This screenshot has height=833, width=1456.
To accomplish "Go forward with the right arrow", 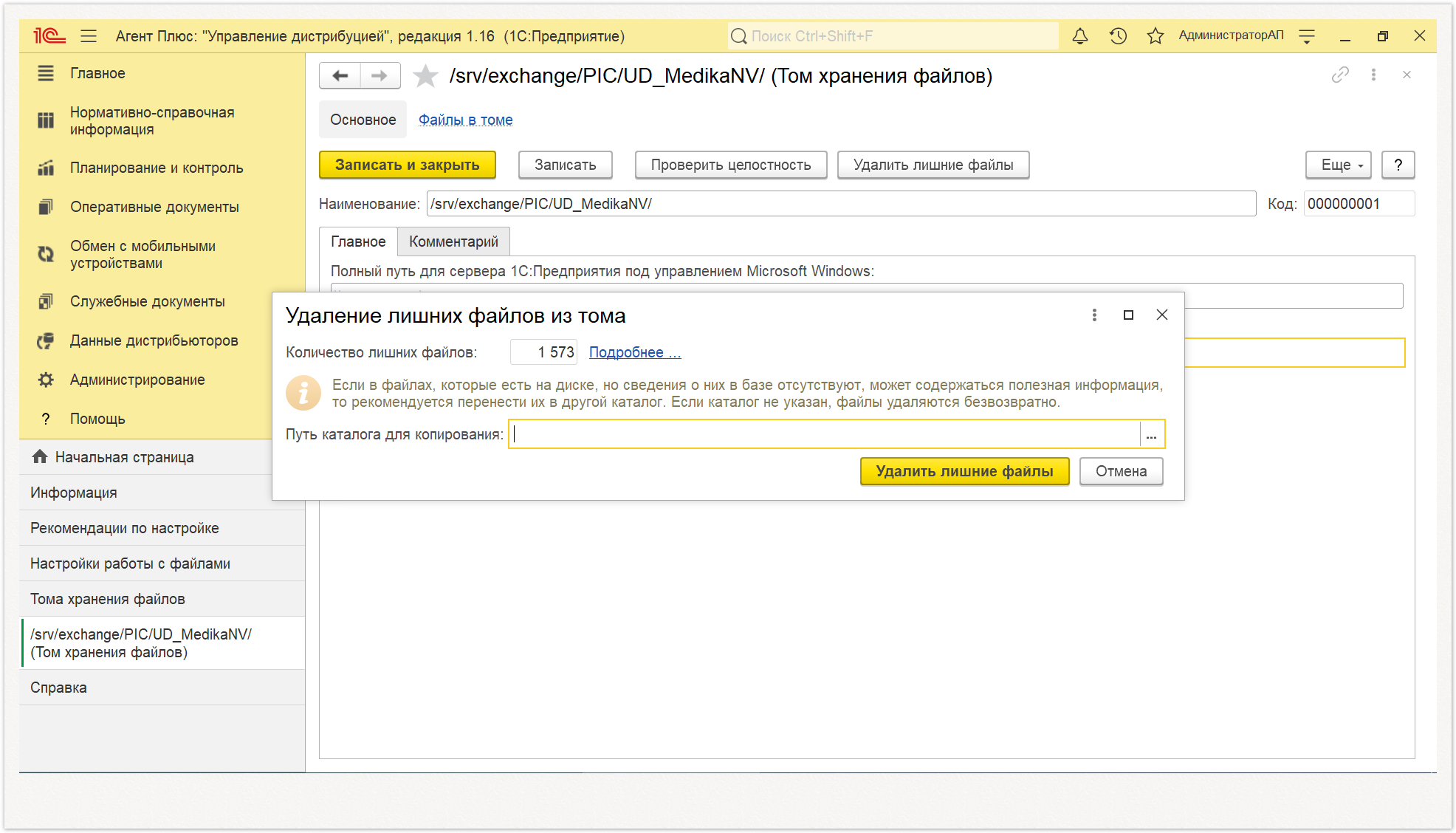I will (380, 75).
